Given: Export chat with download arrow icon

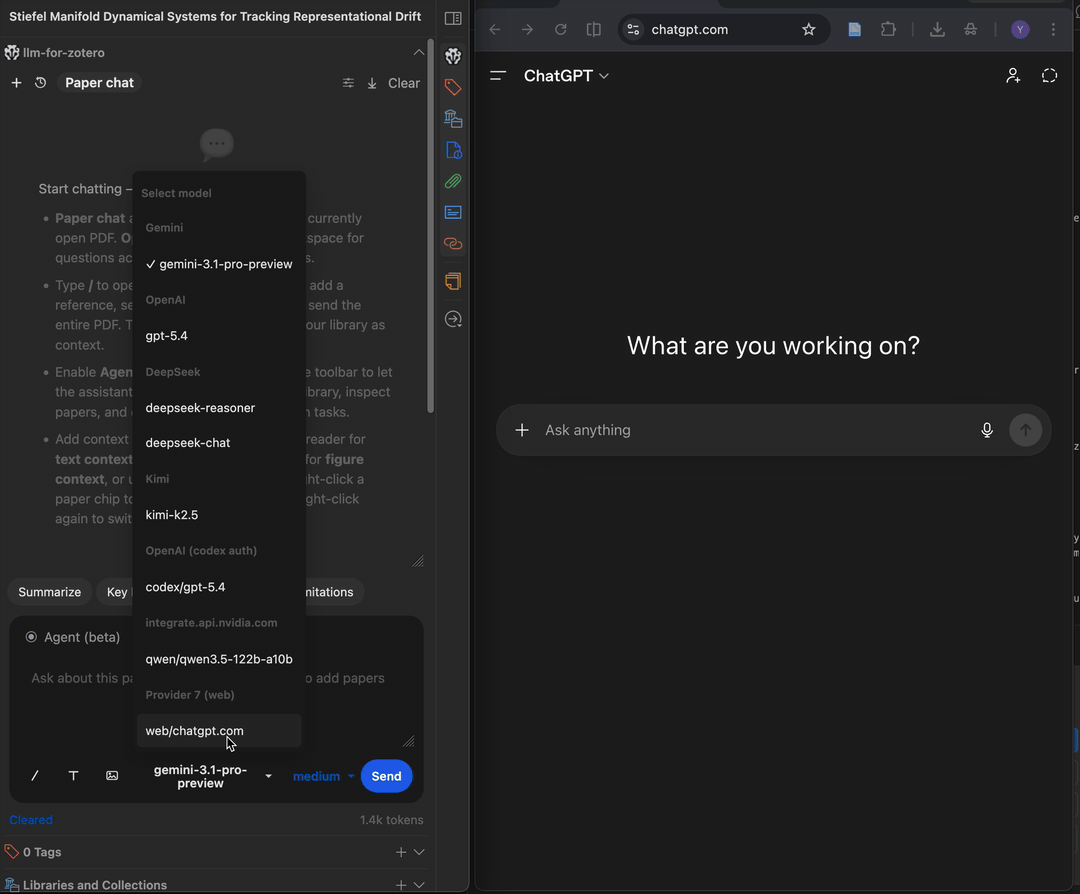Looking at the screenshot, I should [372, 83].
